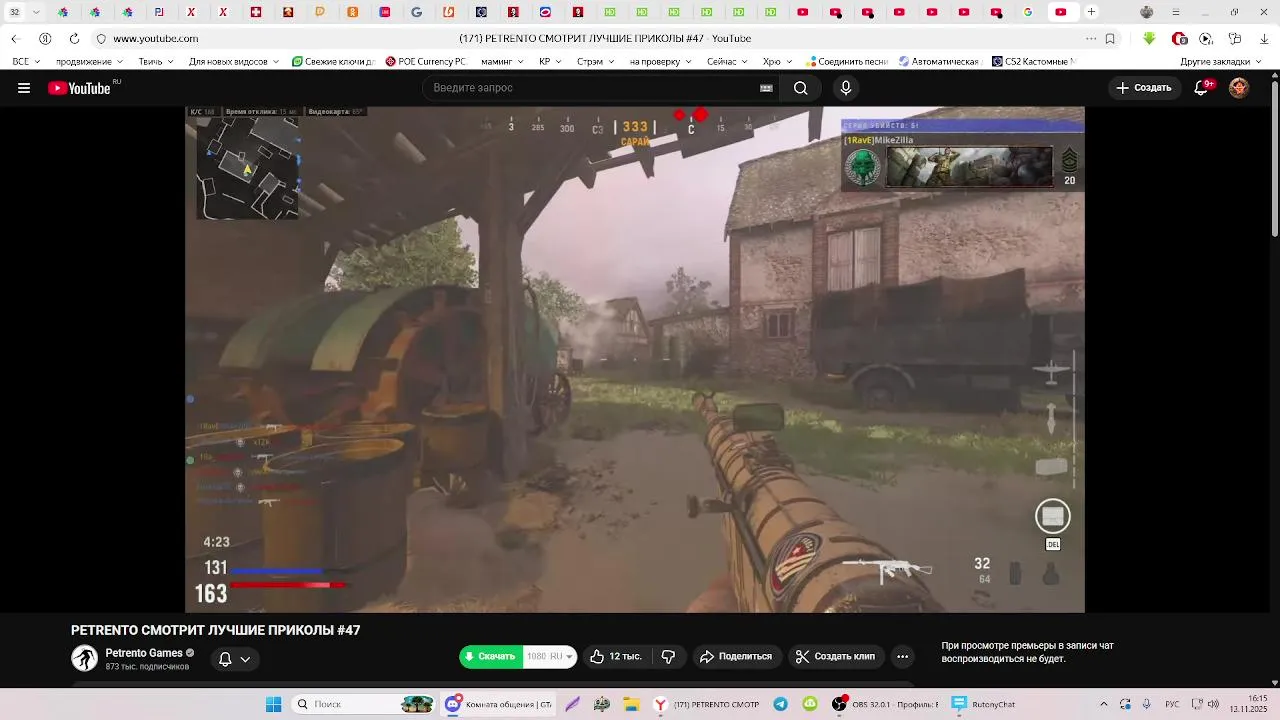
Task: Click the video player to pause
Action: click(634, 360)
